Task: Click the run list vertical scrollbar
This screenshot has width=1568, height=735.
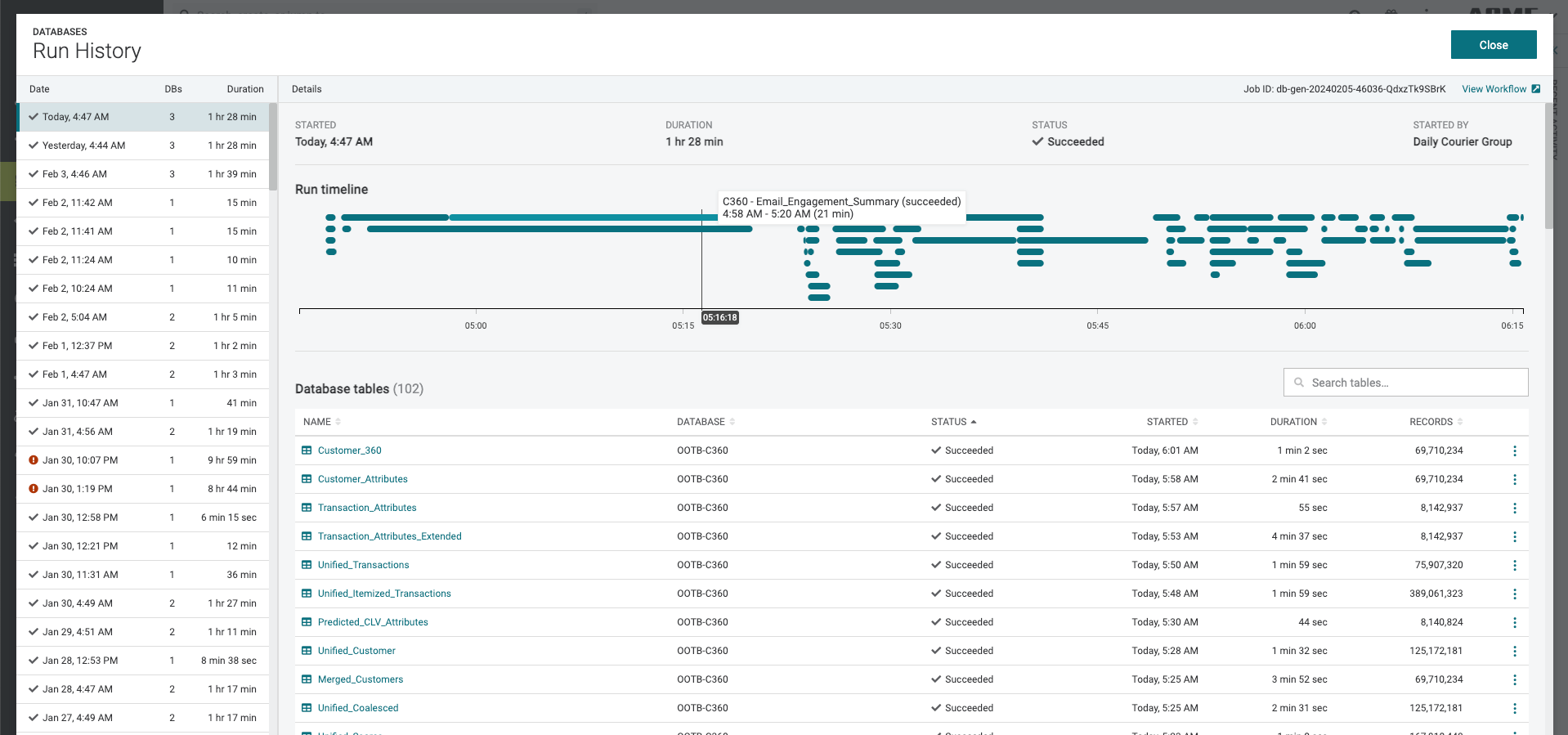Action: pyautogui.click(x=273, y=147)
